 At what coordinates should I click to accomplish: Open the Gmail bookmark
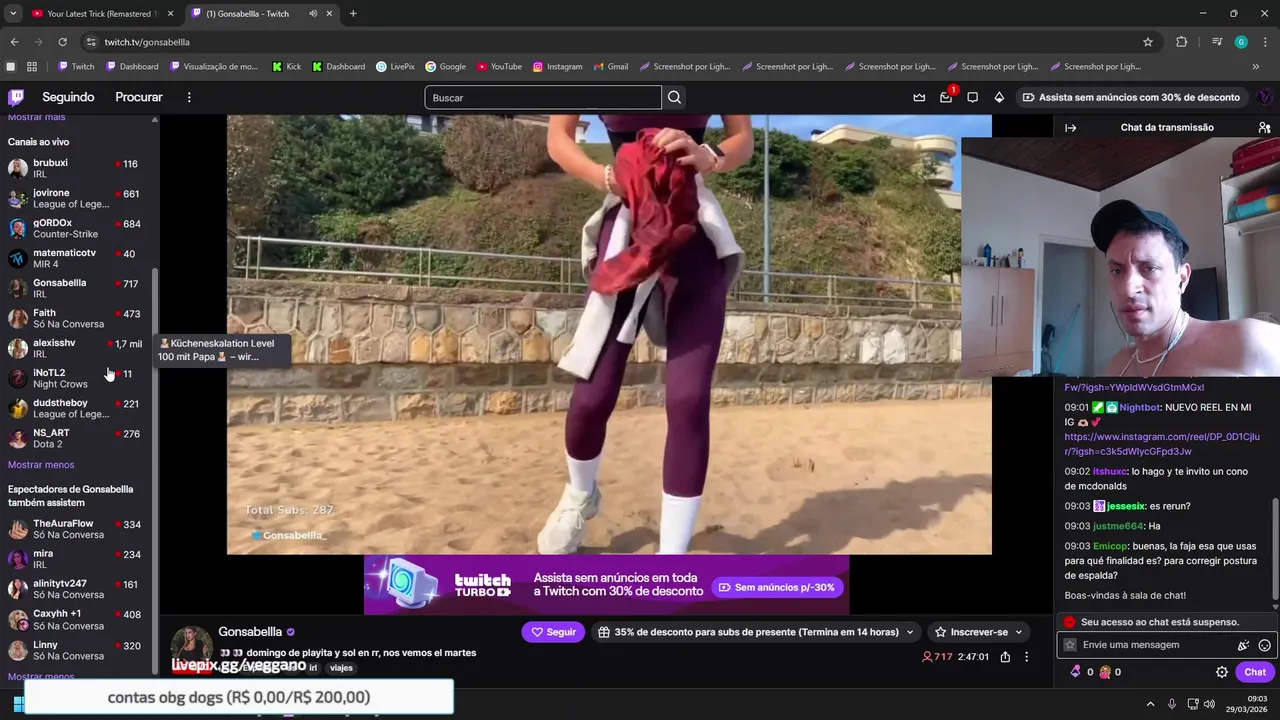(610, 66)
